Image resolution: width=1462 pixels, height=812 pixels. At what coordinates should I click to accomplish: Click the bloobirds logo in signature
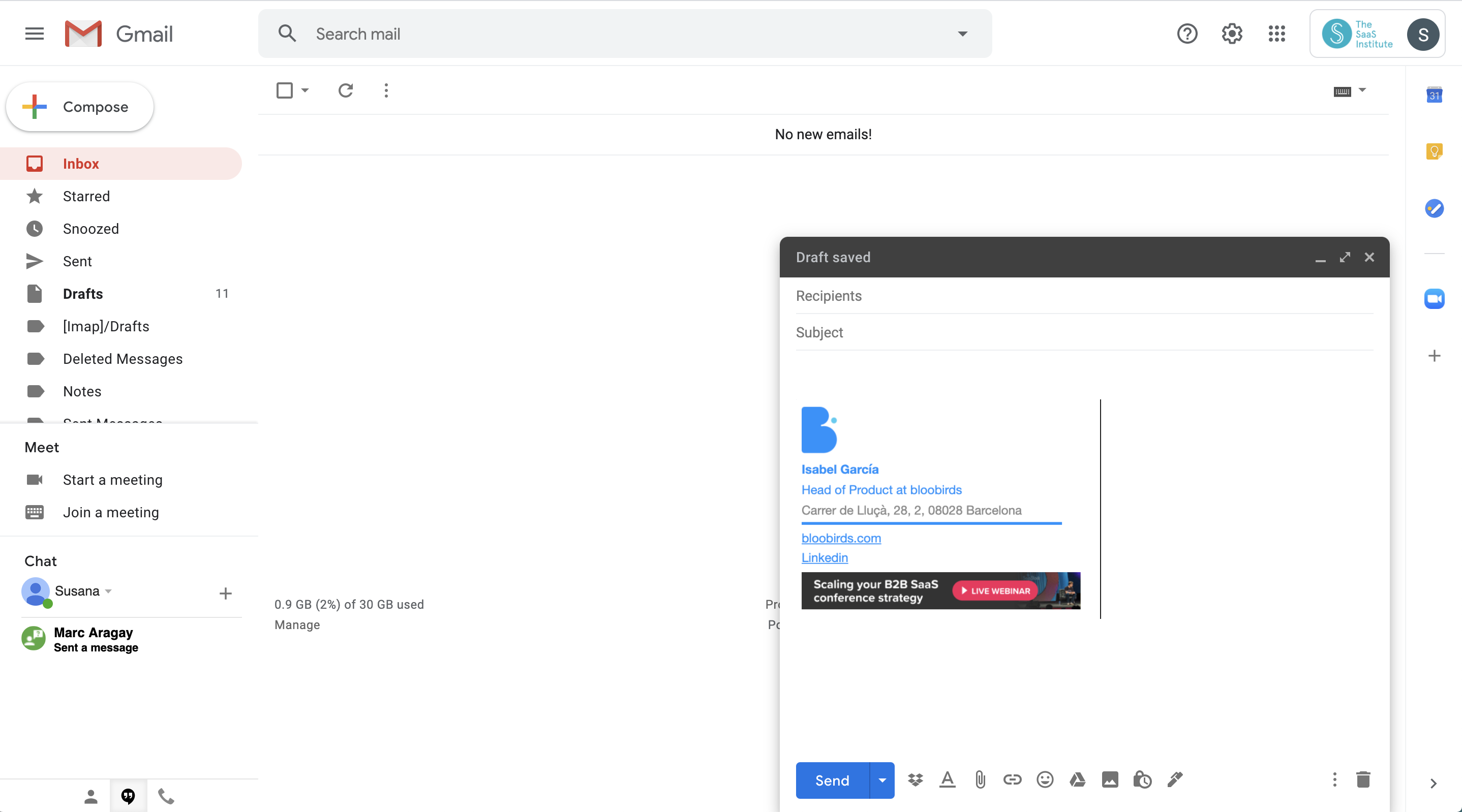click(819, 429)
